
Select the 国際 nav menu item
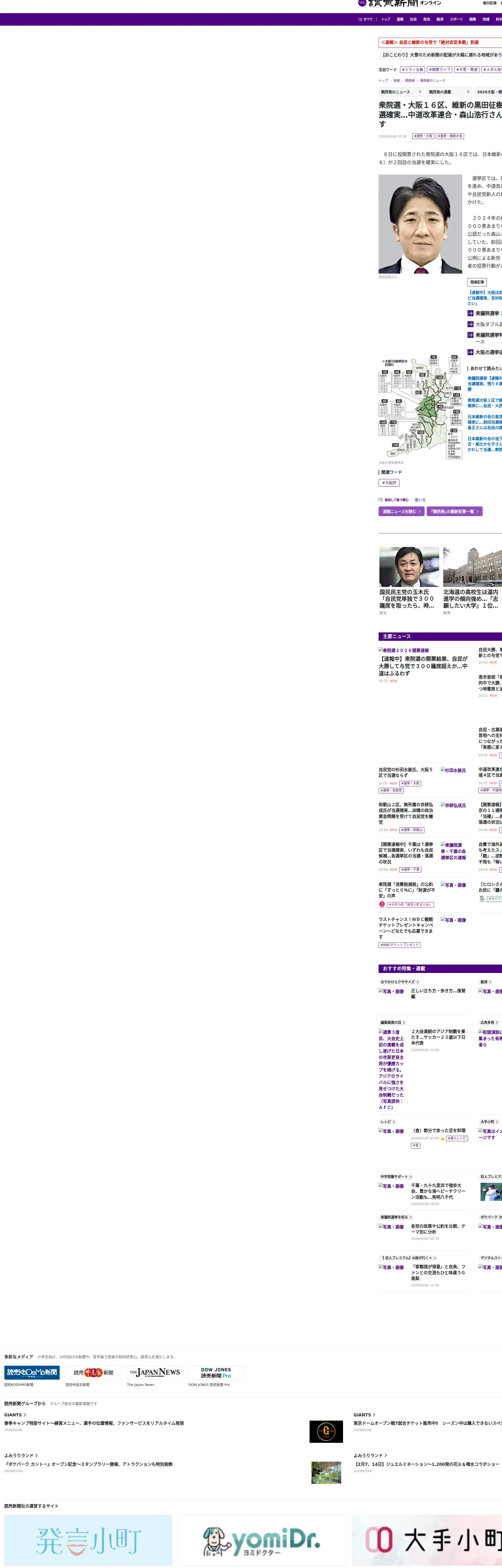[x=472, y=20]
